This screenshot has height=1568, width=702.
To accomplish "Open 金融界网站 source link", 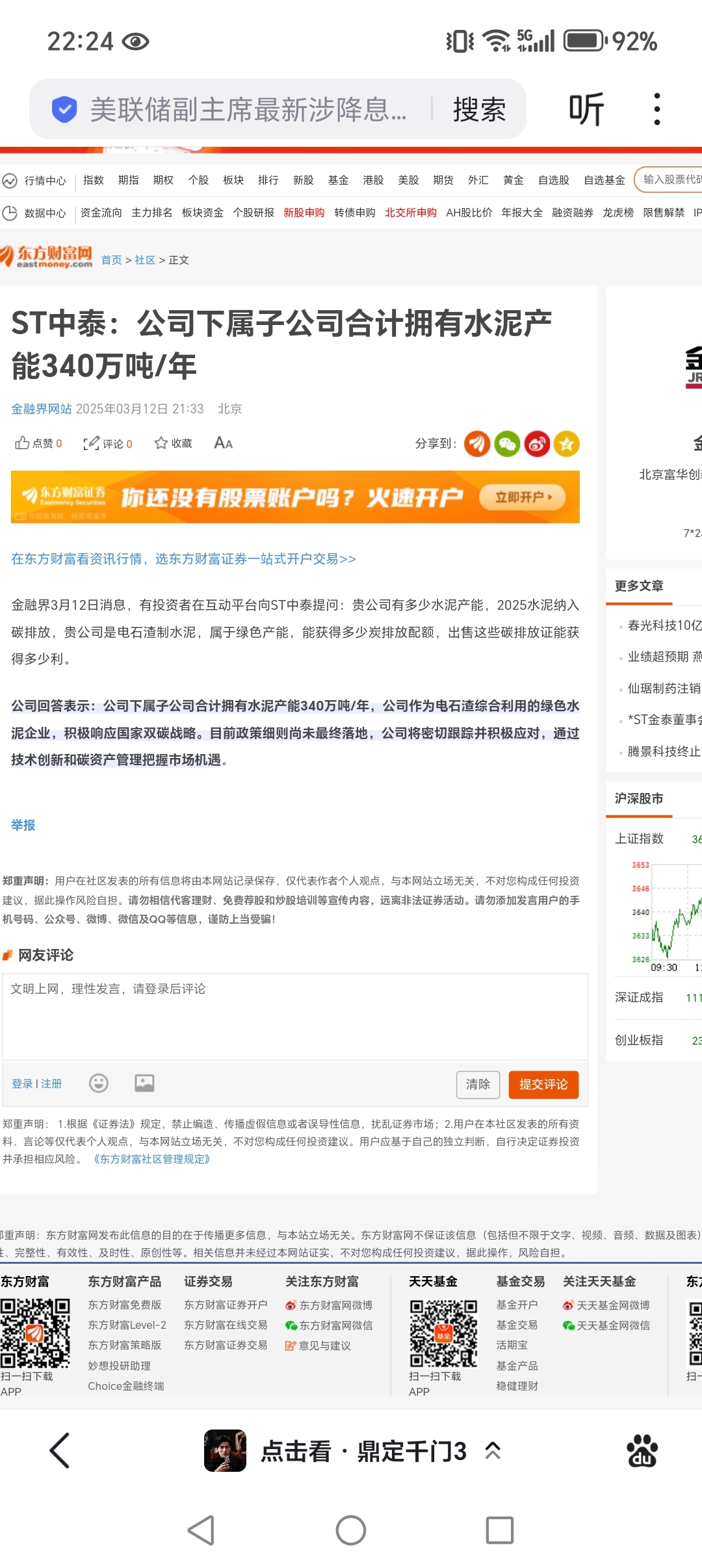I will click(x=42, y=409).
